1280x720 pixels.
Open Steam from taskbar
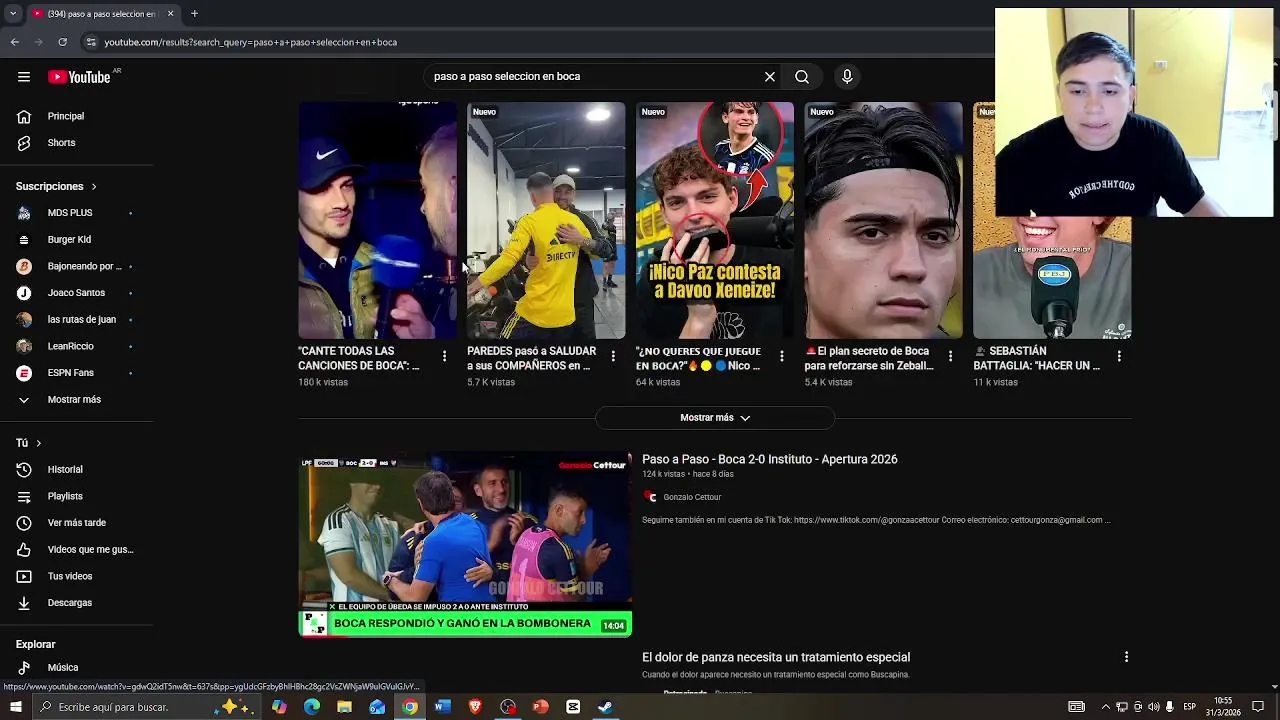pos(605,707)
